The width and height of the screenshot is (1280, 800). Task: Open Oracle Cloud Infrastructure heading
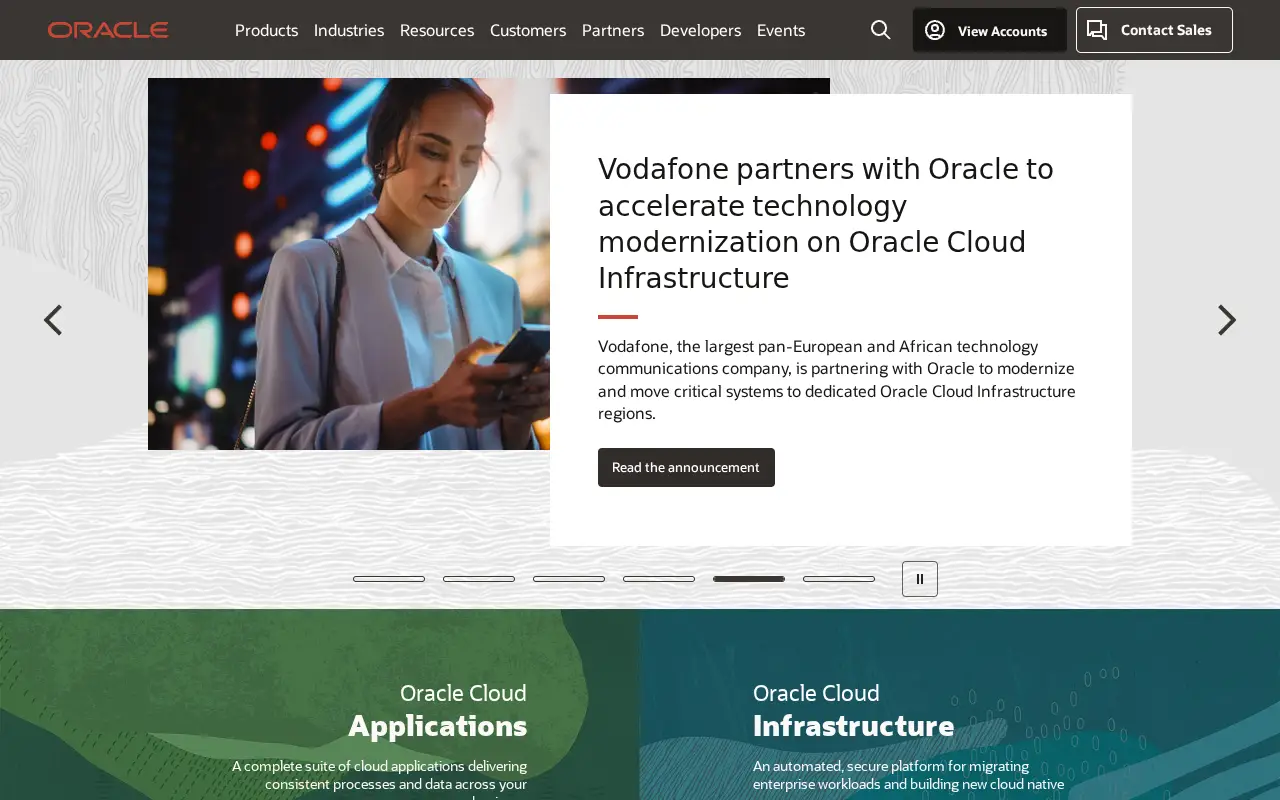853,710
